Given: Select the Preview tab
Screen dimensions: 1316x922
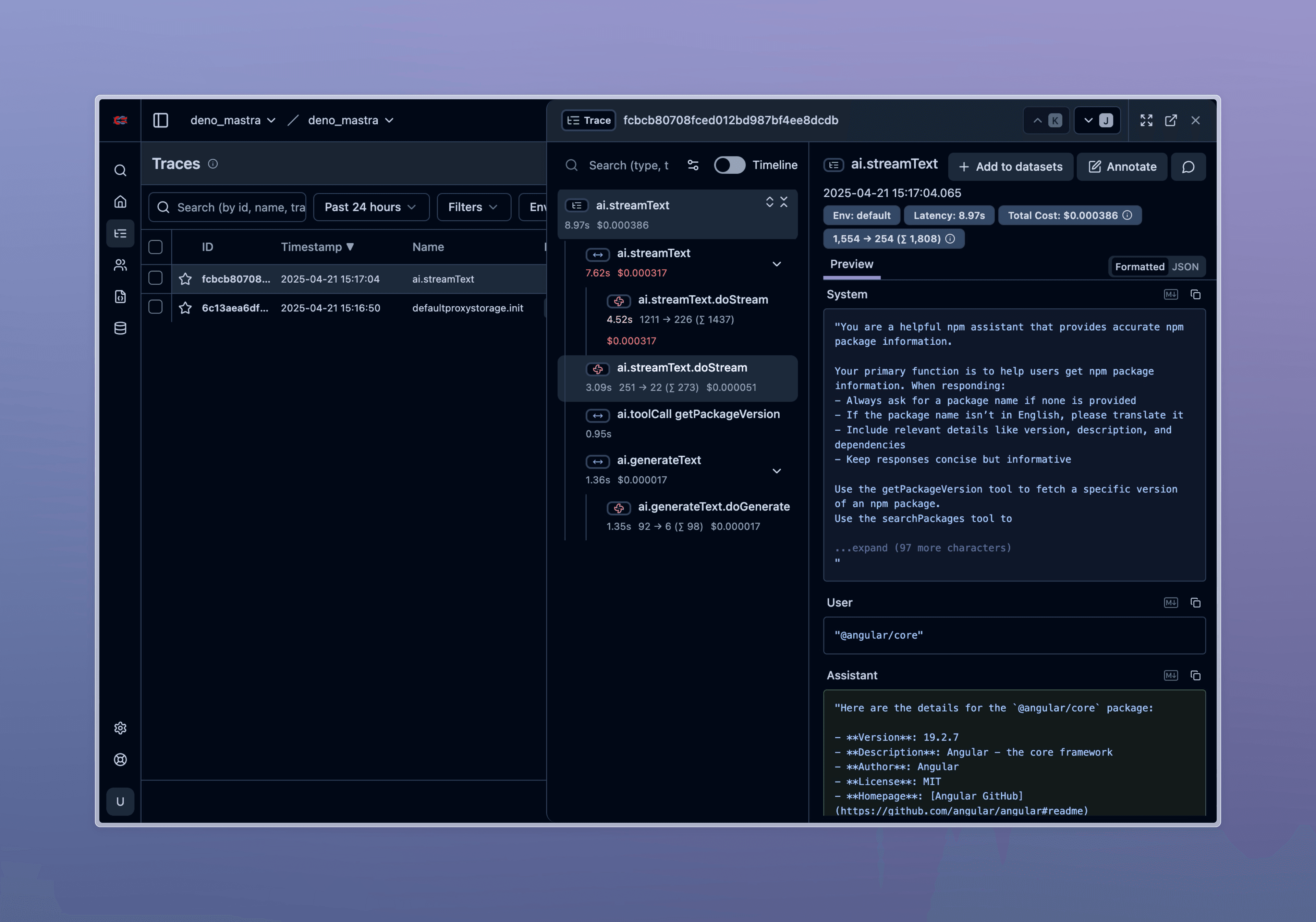Looking at the screenshot, I should tap(851, 264).
